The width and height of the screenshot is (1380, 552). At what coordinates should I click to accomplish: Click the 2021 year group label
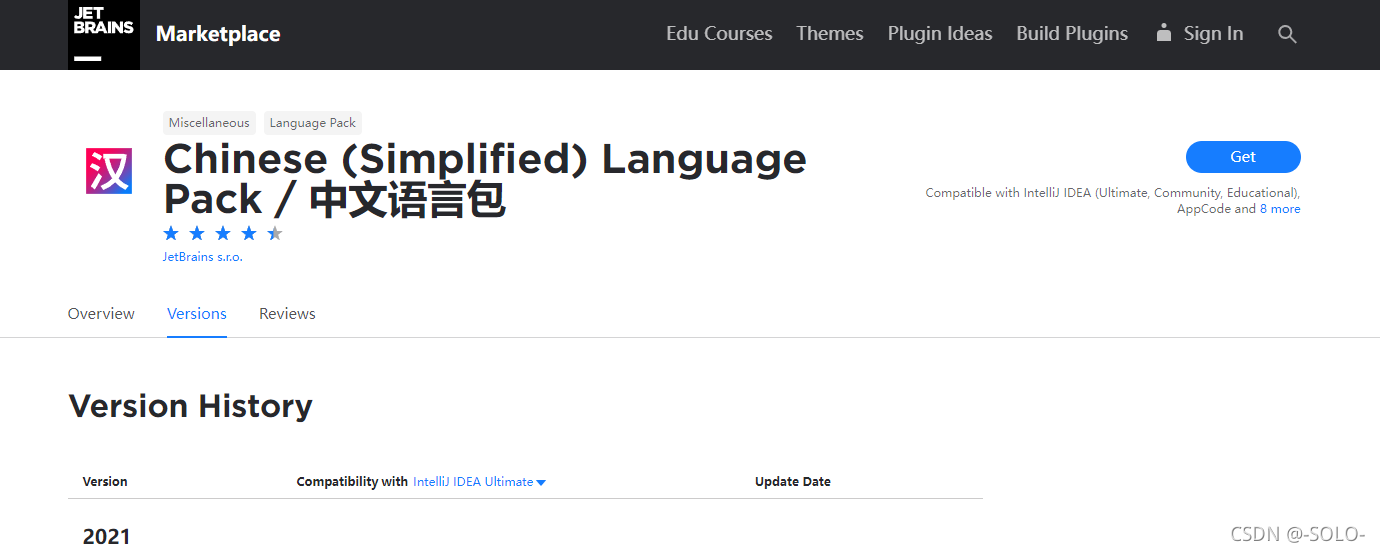107,536
